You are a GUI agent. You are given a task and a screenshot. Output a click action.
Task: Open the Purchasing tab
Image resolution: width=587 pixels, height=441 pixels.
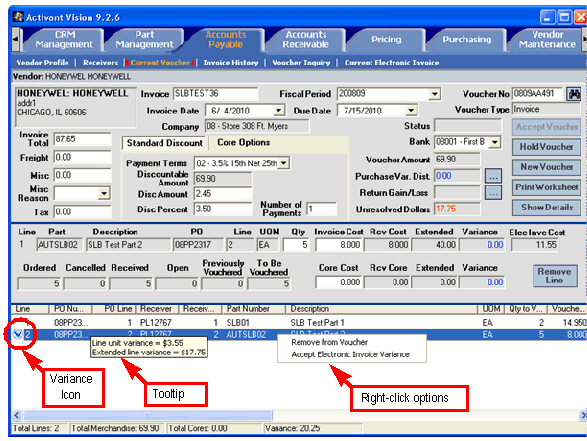point(466,40)
